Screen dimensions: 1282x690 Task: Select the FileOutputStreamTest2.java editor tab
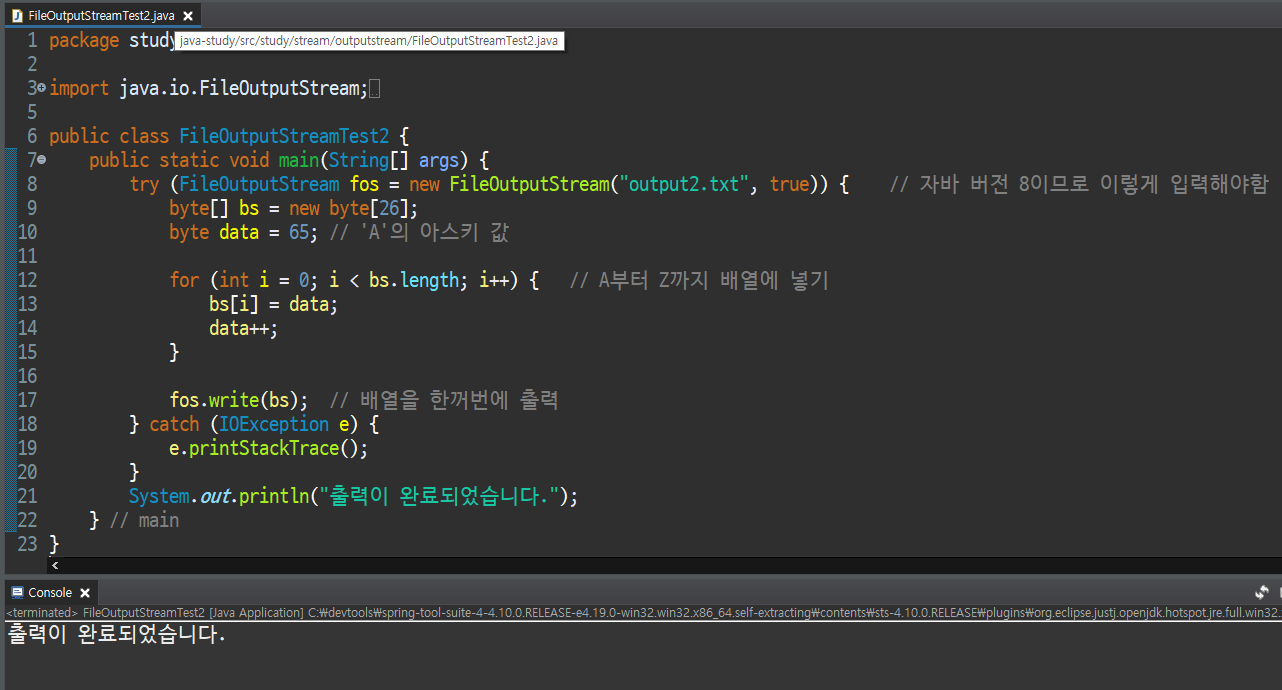100,15
